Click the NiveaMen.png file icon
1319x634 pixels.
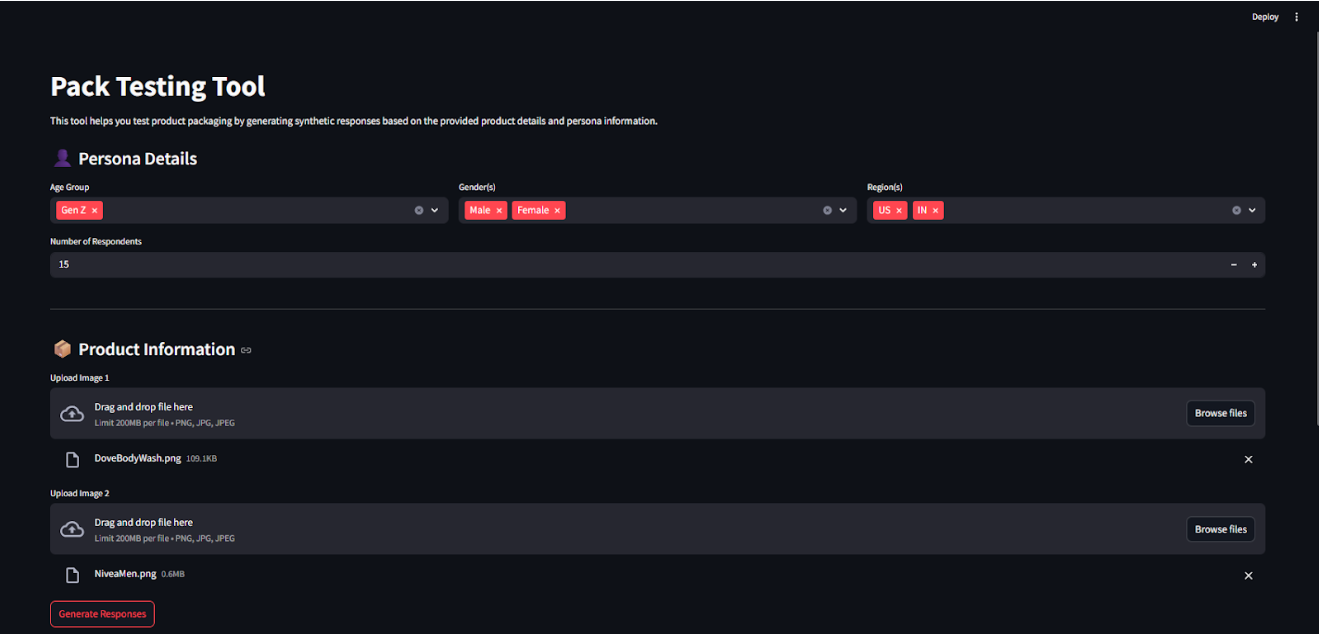[72, 575]
